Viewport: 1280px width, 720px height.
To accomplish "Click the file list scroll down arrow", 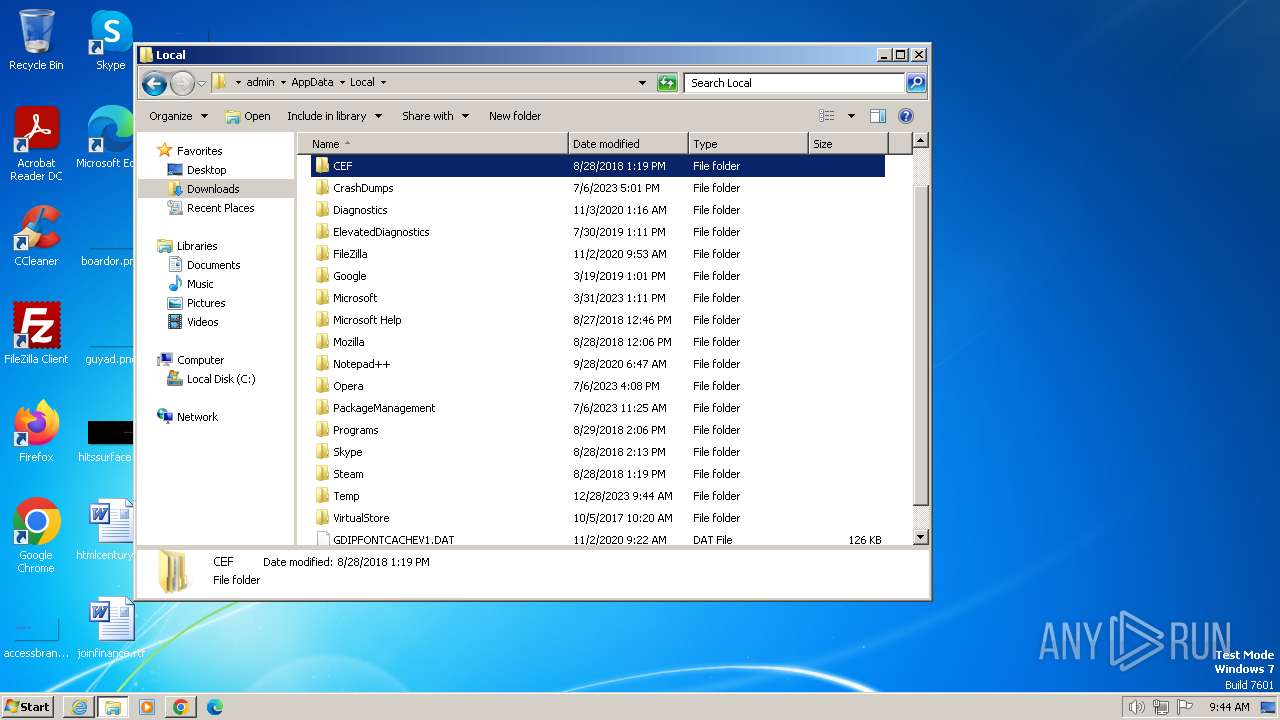I will tap(921, 538).
